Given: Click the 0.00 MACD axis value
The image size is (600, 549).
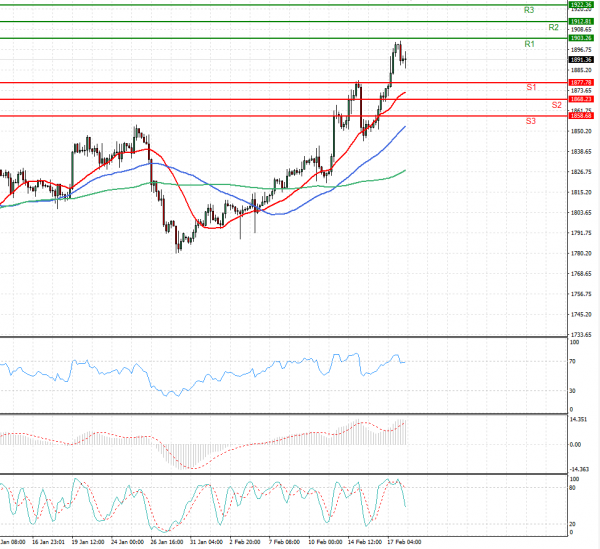Looking at the screenshot, I should (x=575, y=445).
